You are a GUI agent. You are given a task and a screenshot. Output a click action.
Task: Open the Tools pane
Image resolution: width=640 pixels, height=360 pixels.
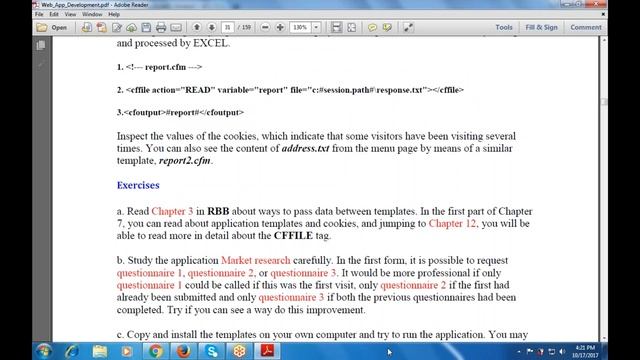tap(504, 27)
